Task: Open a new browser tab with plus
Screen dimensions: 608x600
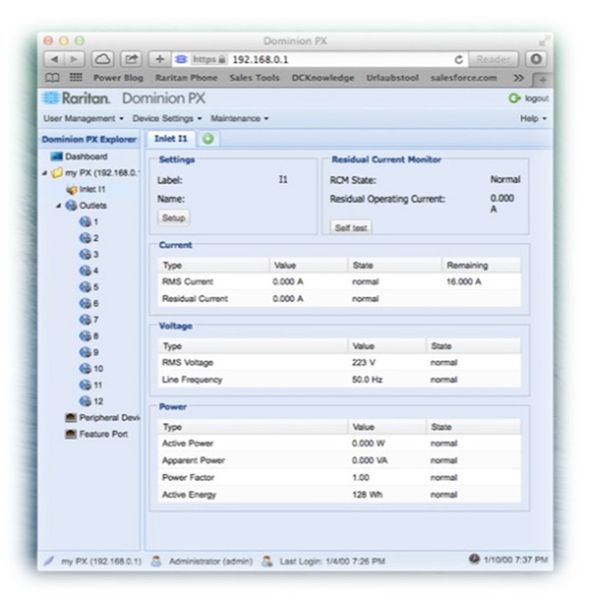Action: 542,80
